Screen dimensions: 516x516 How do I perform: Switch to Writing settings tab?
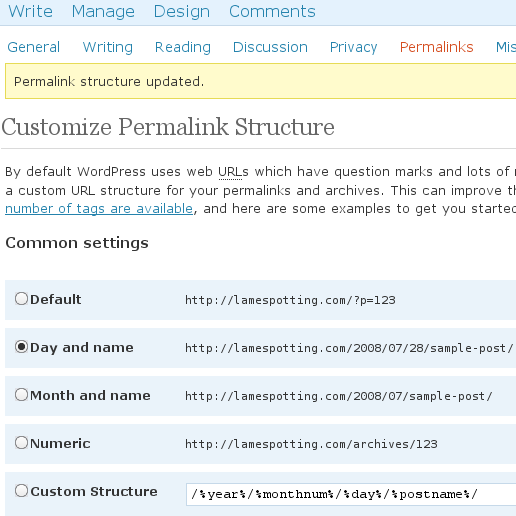108,47
